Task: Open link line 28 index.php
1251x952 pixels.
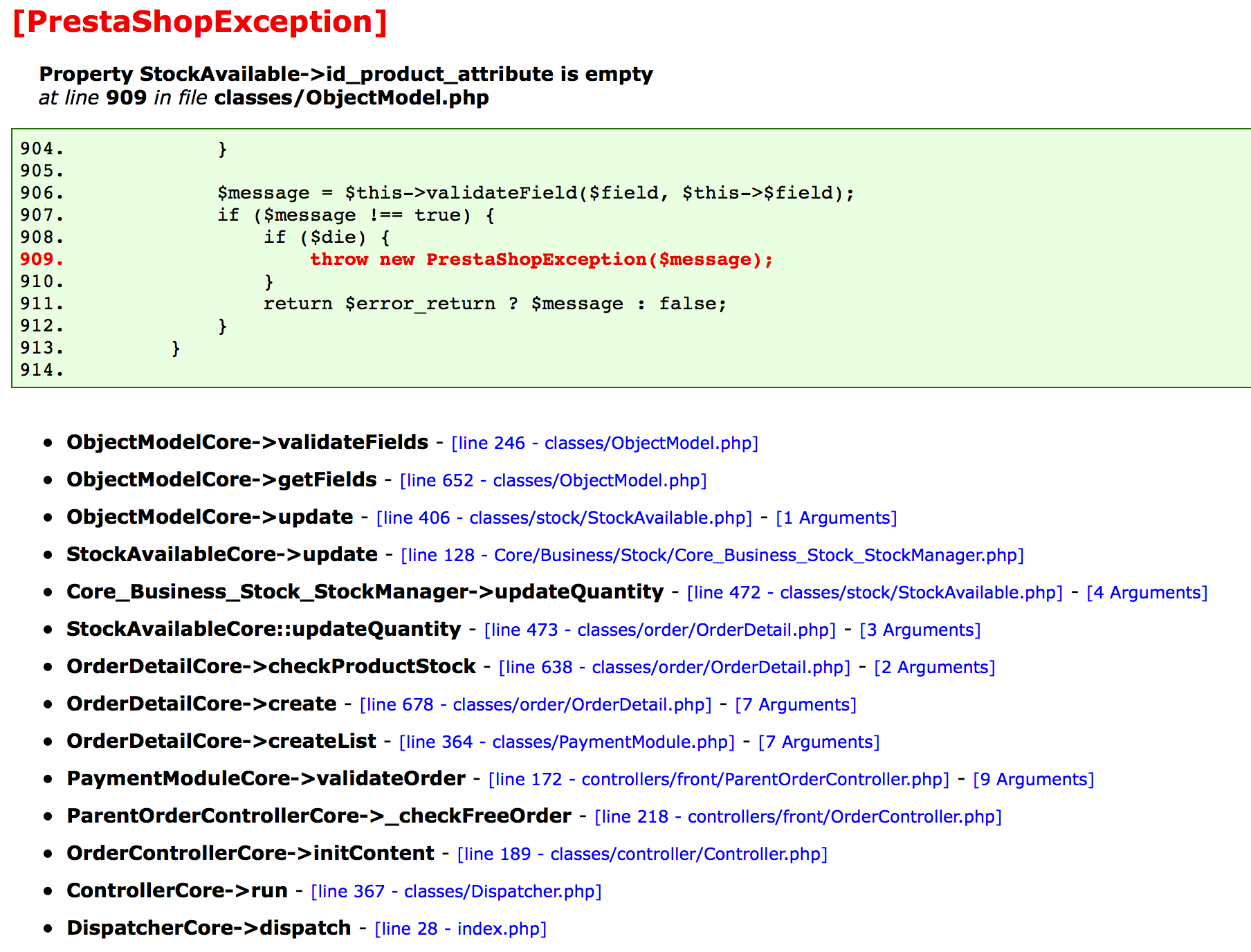Action: (x=461, y=929)
